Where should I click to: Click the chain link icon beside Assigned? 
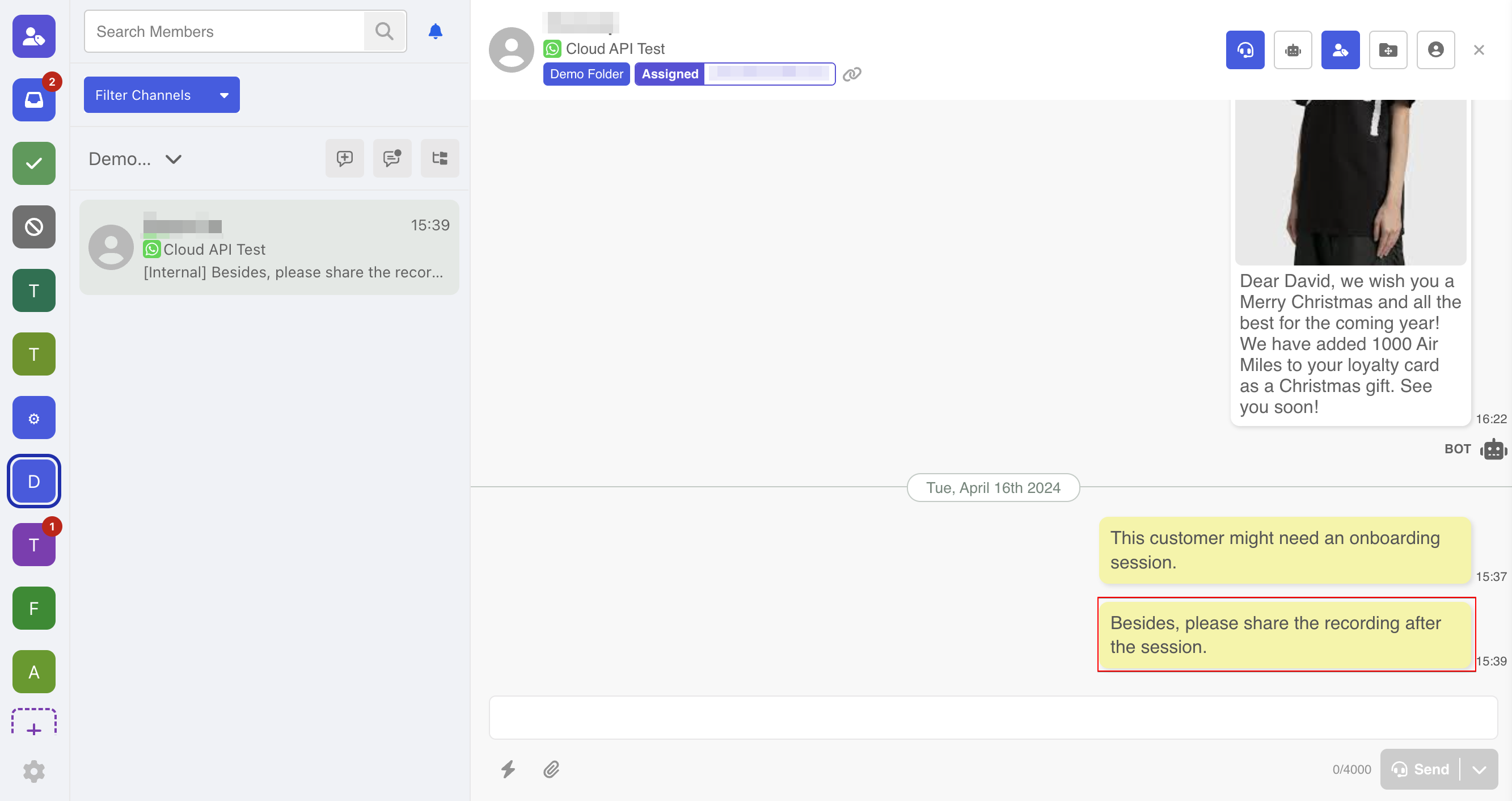point(852,74)
